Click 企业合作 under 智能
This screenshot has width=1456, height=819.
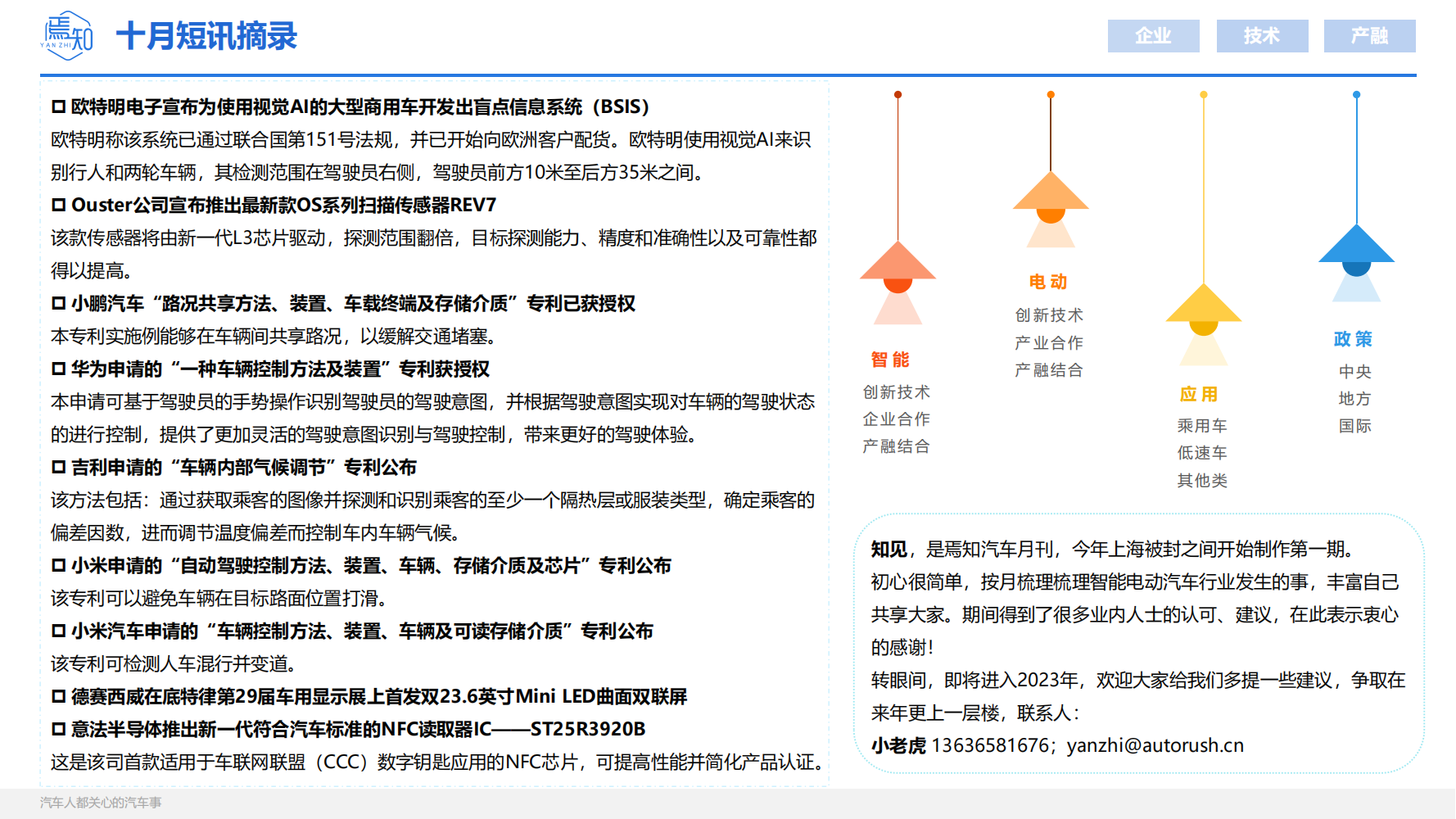click(897, 419)
